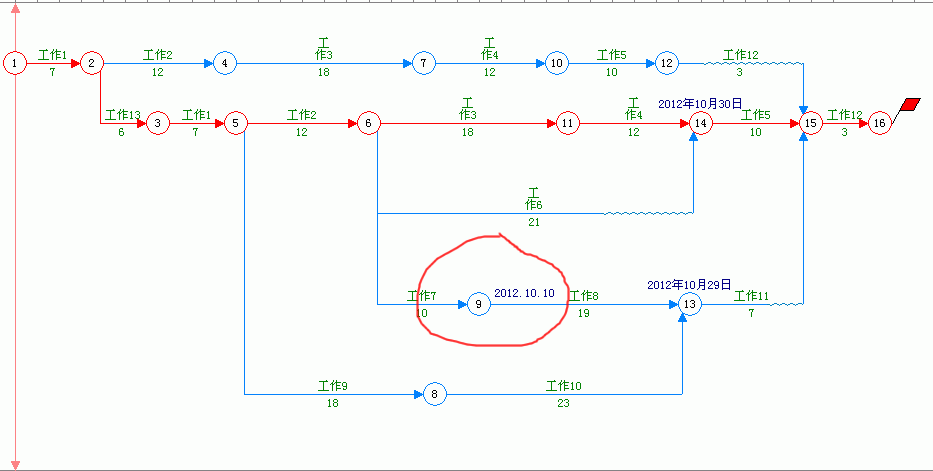933x471 pixels.
Task: Click 工作4 label between nodes 7 and 10
Action: tap(490, 49)
